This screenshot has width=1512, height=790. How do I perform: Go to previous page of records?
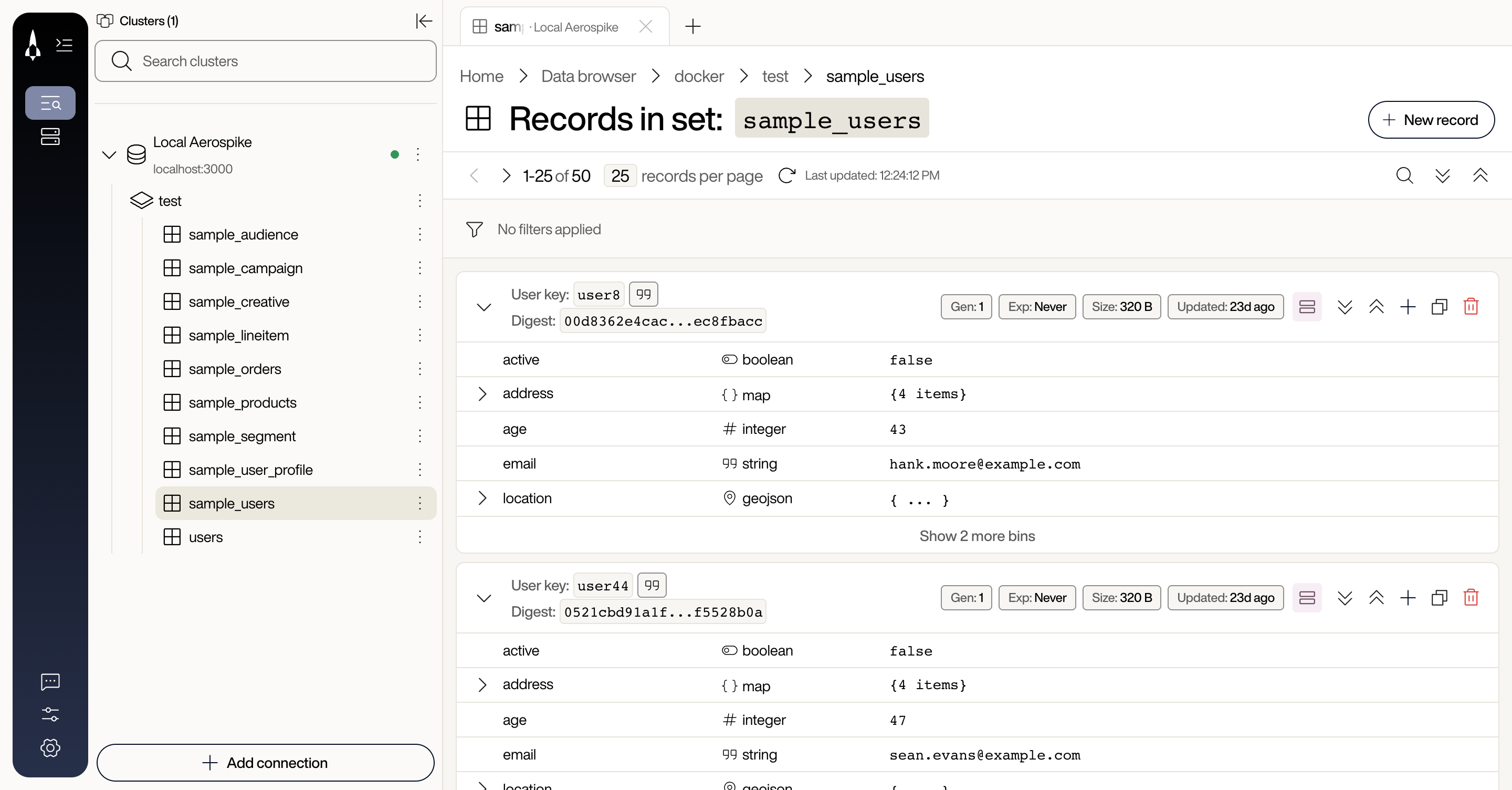pyautogui.click(x=474, y=175)
